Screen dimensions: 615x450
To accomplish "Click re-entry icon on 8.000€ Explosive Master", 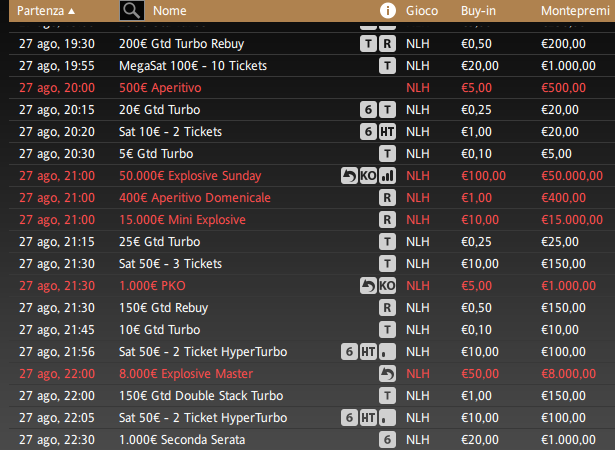I will (x=388, y=373).
